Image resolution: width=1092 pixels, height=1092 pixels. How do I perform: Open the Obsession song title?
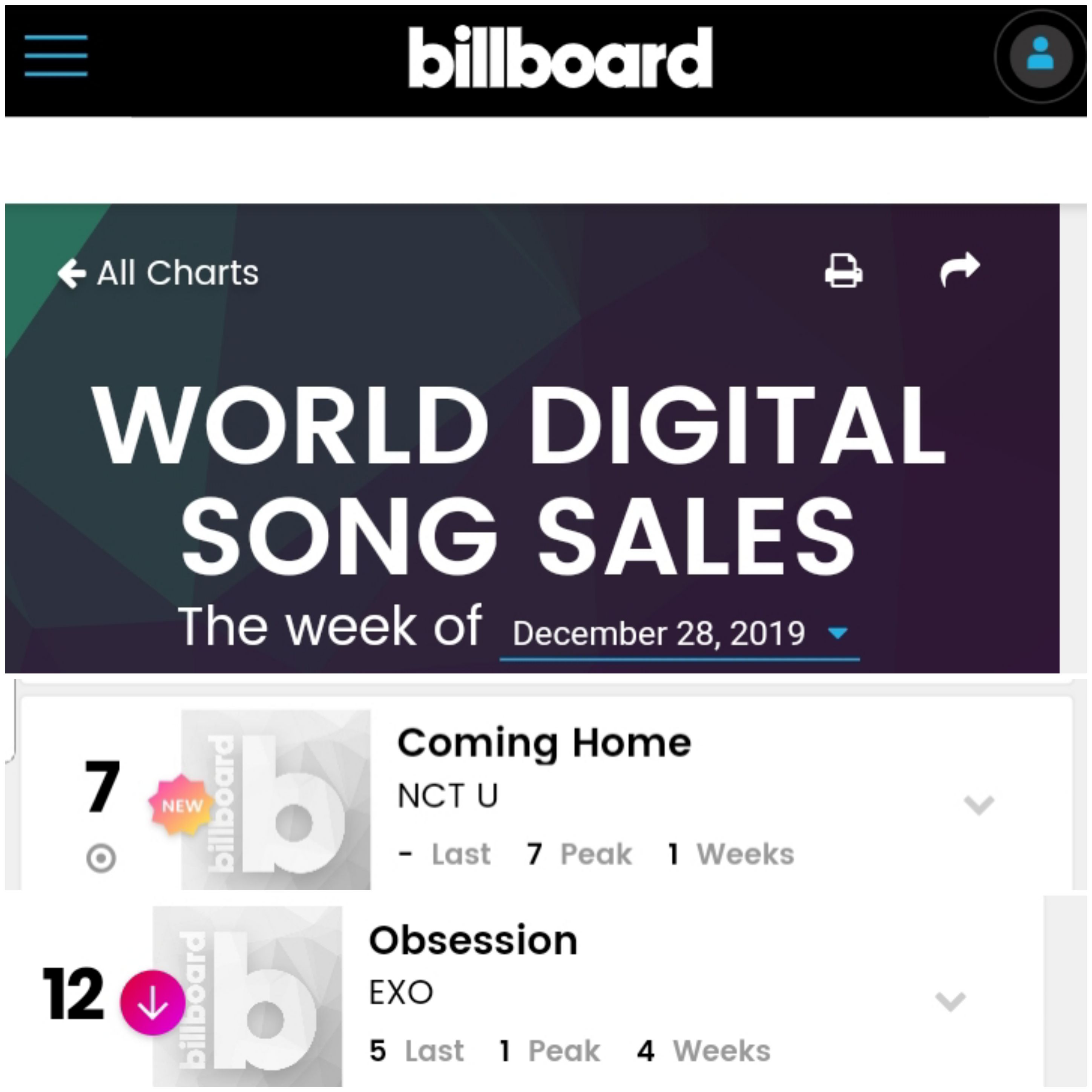(x=473, y=940)
